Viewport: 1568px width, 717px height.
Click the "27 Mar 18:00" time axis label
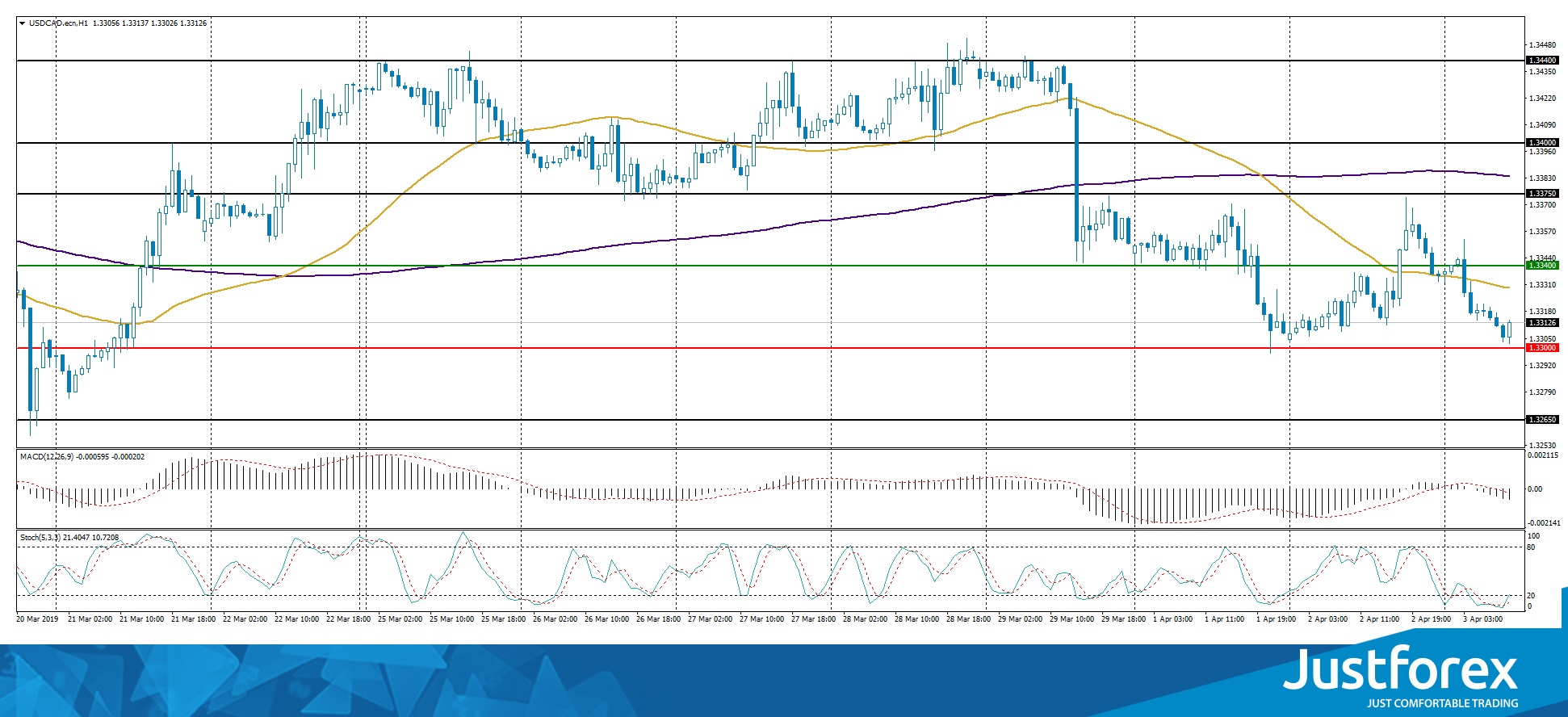[x=814, y=619]
